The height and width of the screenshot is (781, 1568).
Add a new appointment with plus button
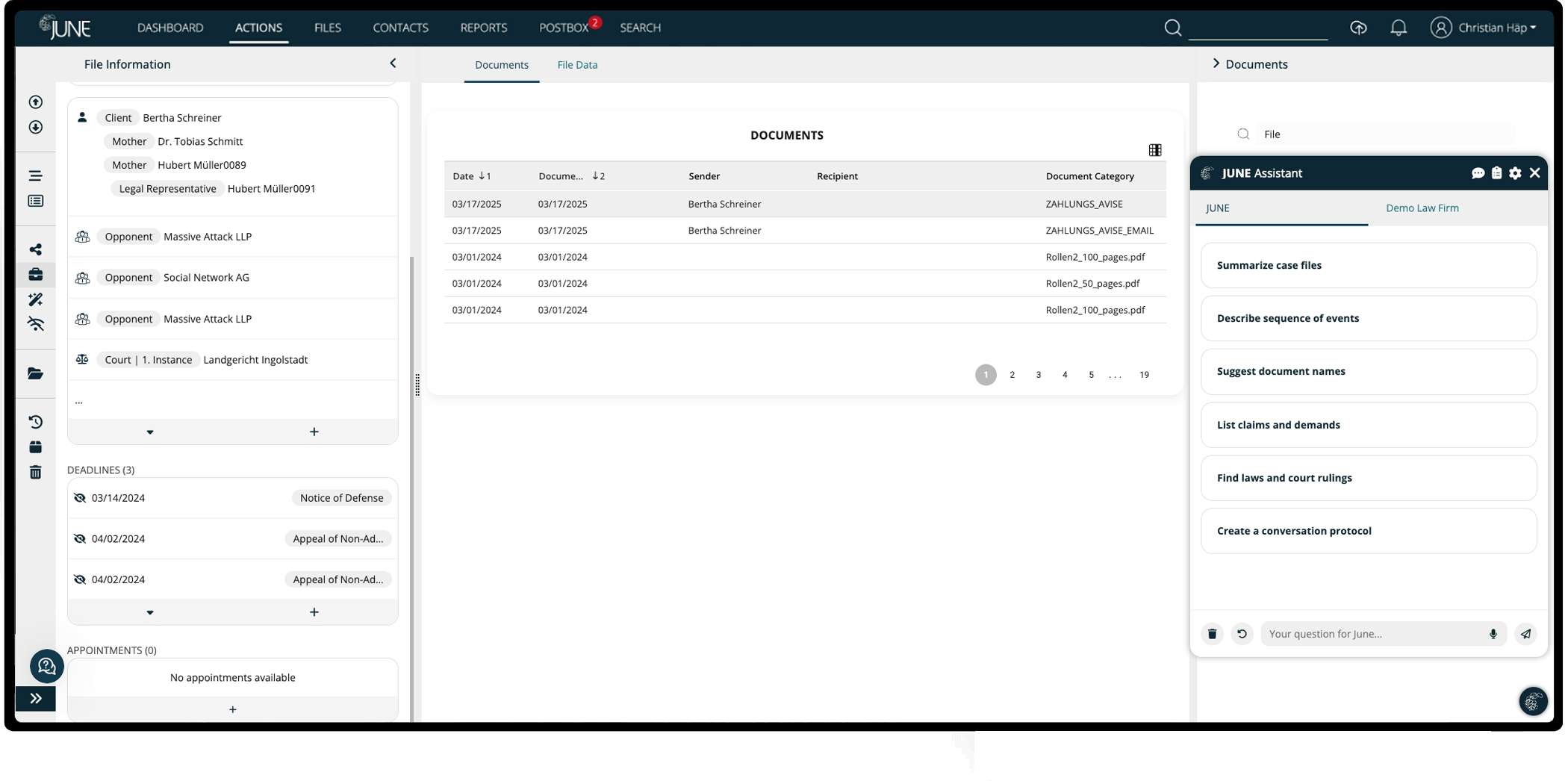pos(232,709)
